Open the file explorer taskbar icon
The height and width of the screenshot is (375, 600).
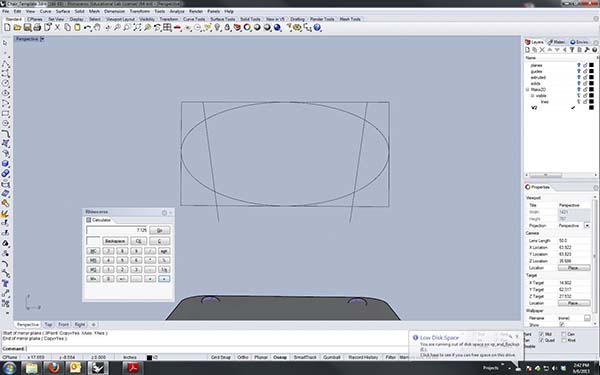click(x=32, y=368)
